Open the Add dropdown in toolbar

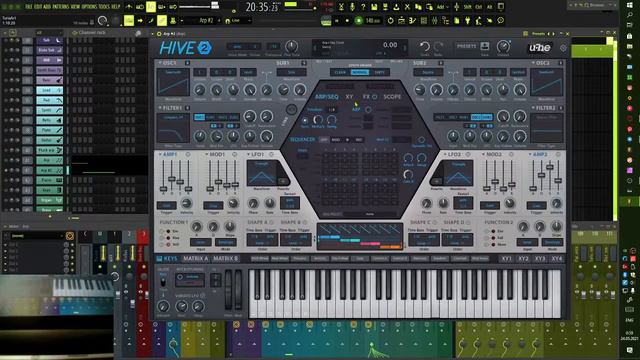tap(442, 7)
